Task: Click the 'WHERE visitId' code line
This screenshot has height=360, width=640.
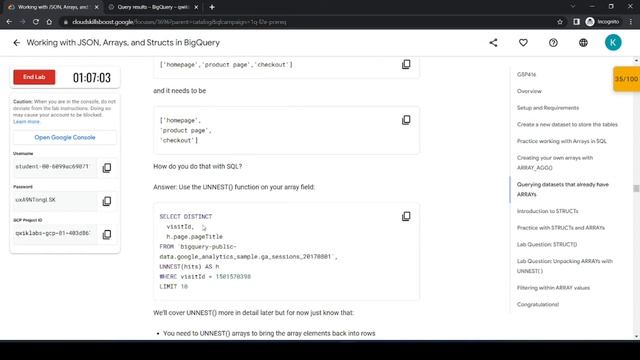Action: click(x=205, y=277)
